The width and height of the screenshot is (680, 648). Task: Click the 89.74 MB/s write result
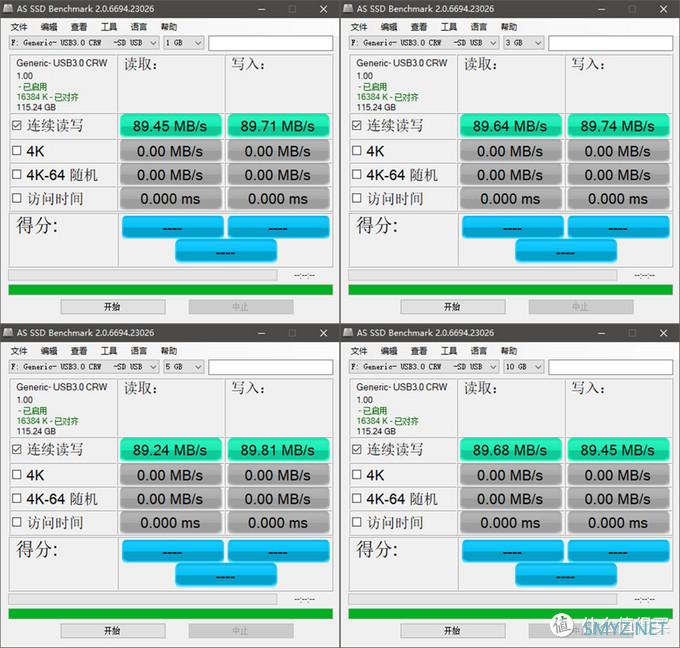pos(618,126)
